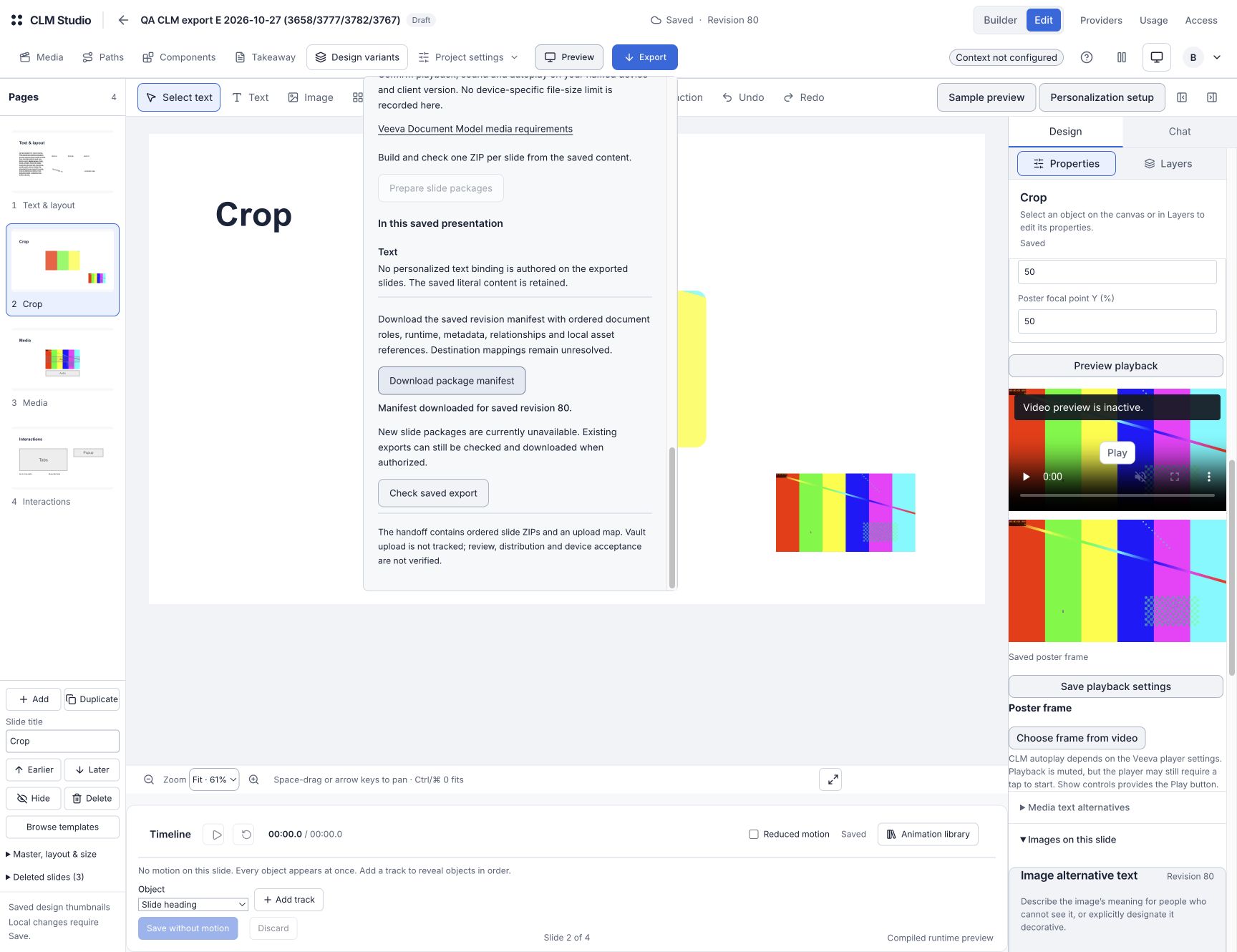Enable the Reduced motion checkbox

(x=754, y=835)
